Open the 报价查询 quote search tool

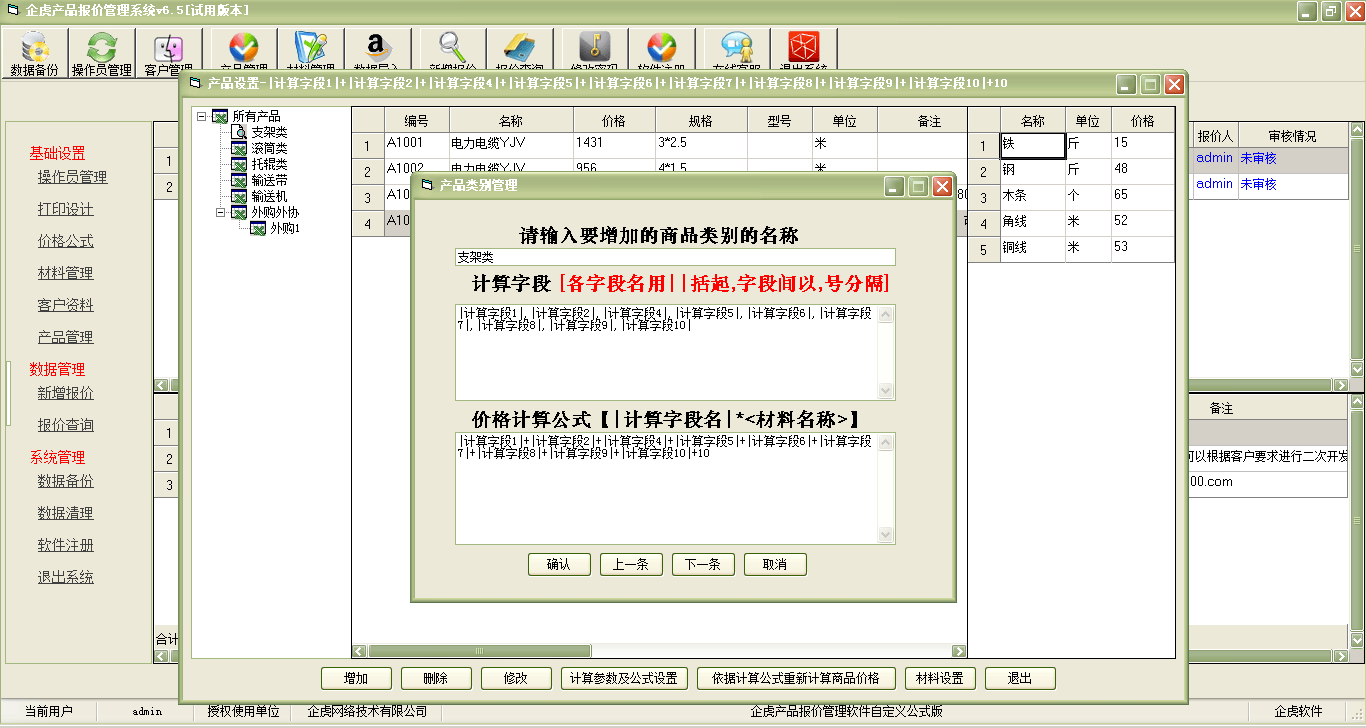pyautogui.click(x=520, y=50)
